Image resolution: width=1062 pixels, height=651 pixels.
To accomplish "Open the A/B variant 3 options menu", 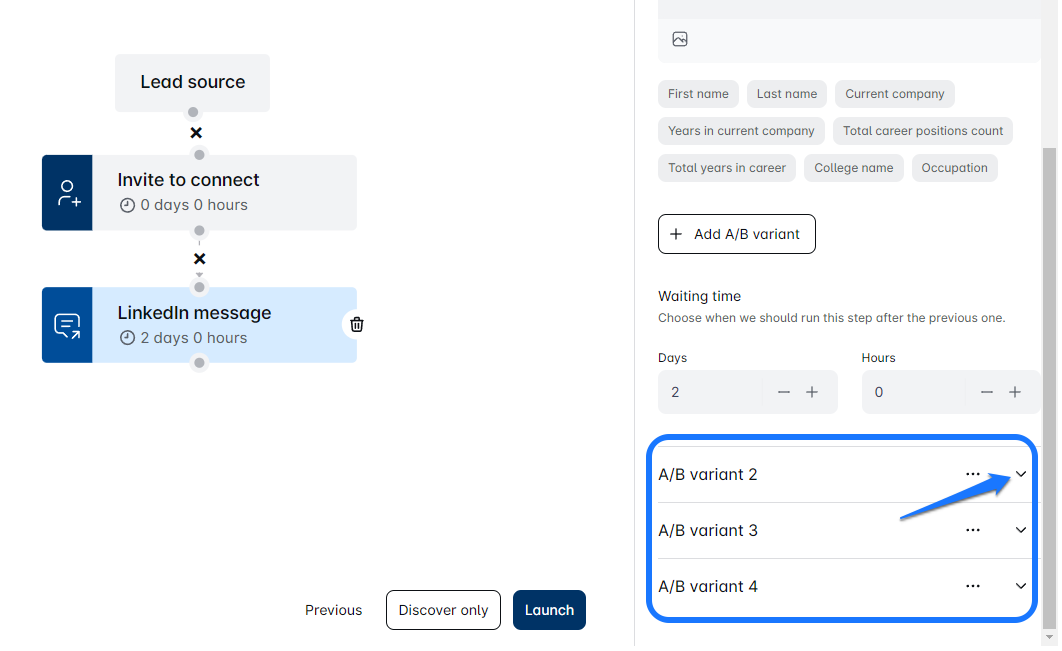I will tap(972, 530).
